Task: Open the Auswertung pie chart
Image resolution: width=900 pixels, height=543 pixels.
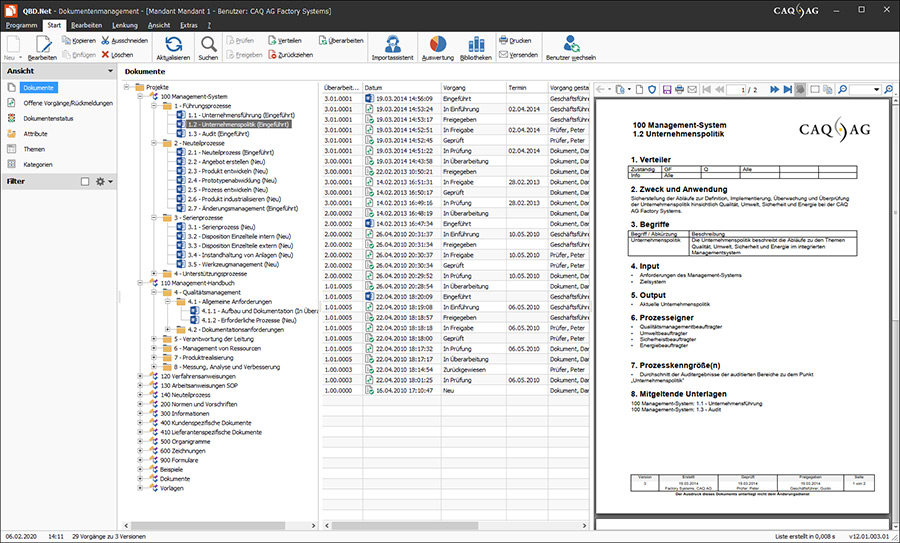Action: click(x=438, y=44)
